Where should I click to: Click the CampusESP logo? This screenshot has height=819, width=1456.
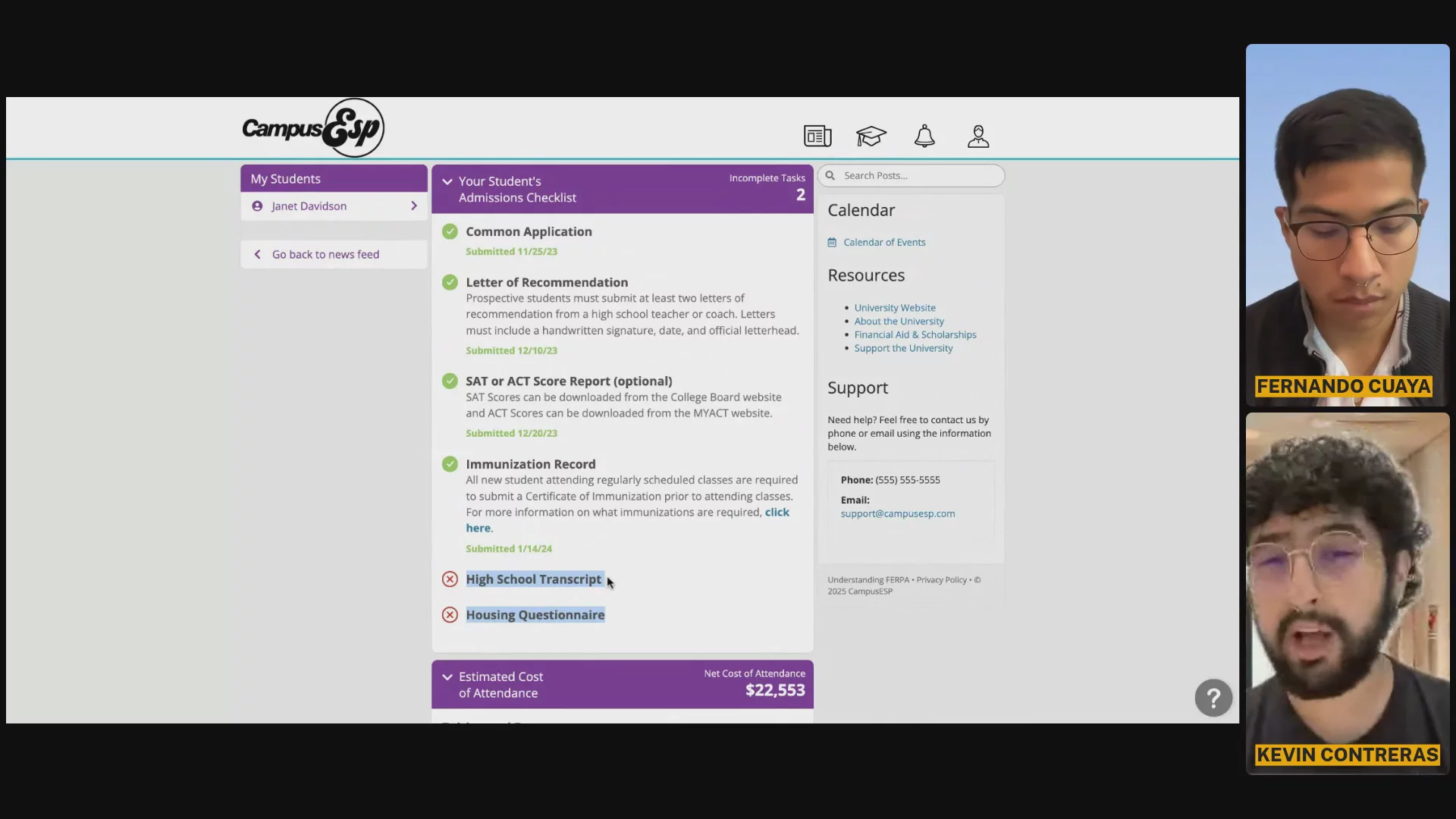313,128
